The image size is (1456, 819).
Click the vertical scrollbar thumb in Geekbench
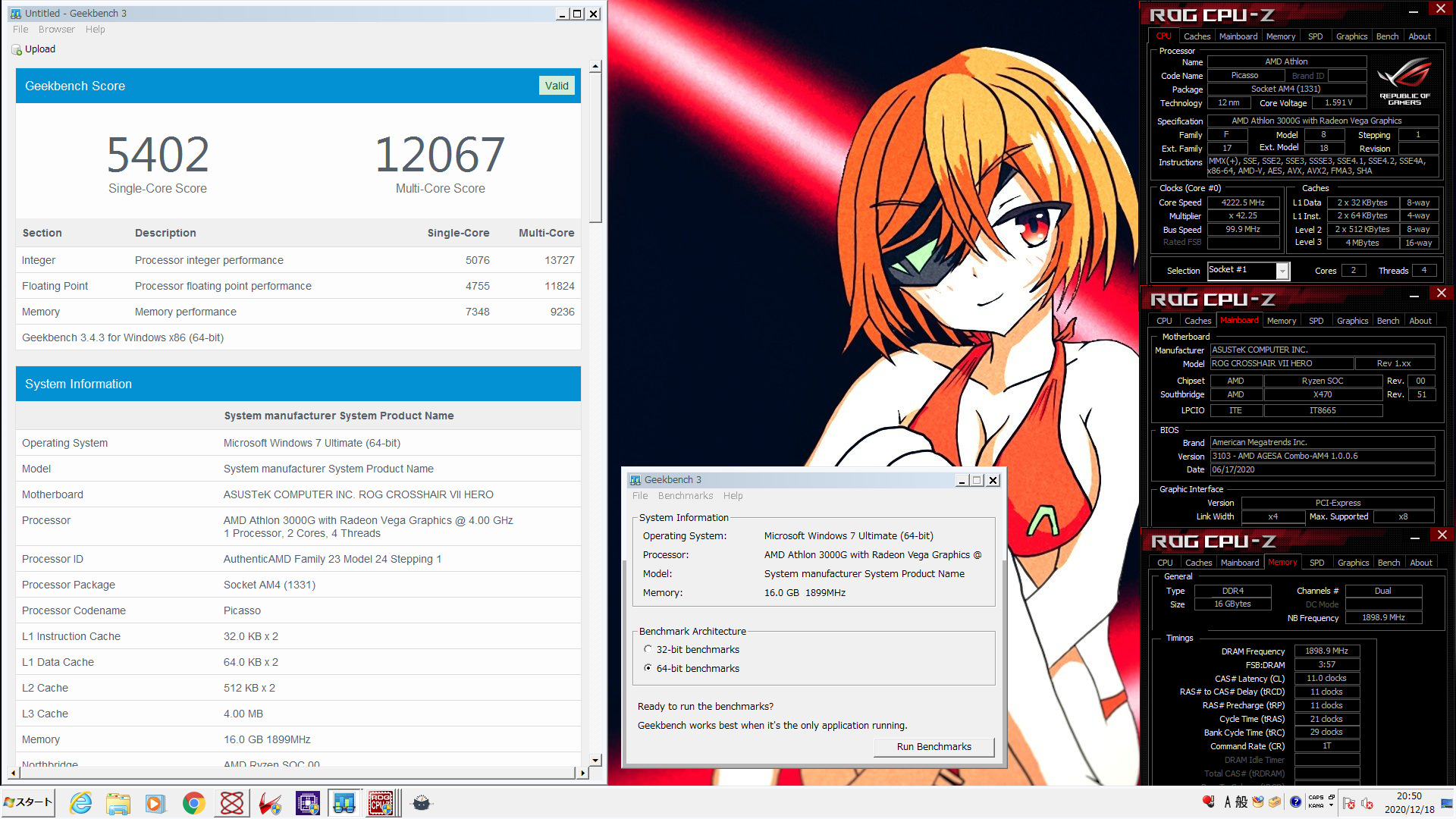click(595, 149)
